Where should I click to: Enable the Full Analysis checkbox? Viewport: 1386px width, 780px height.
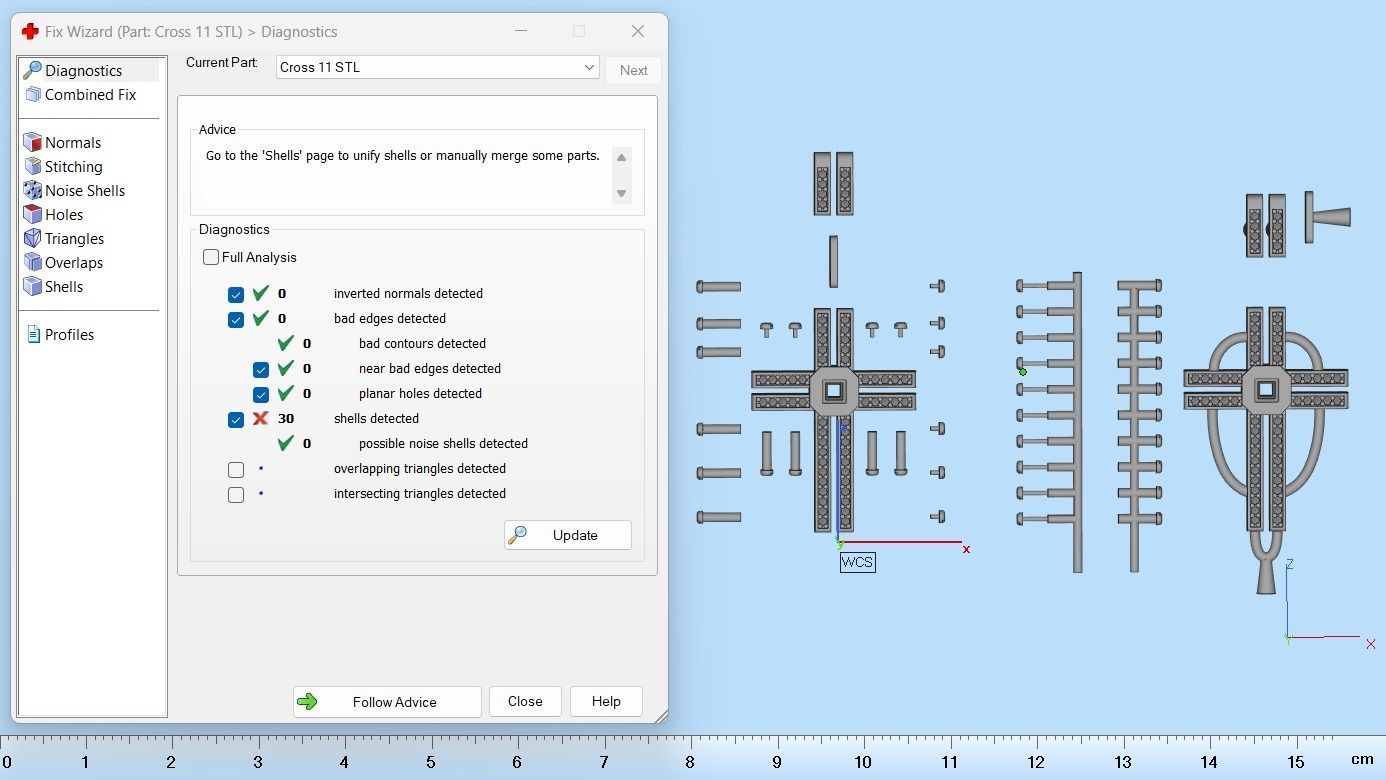click(211, 257)
